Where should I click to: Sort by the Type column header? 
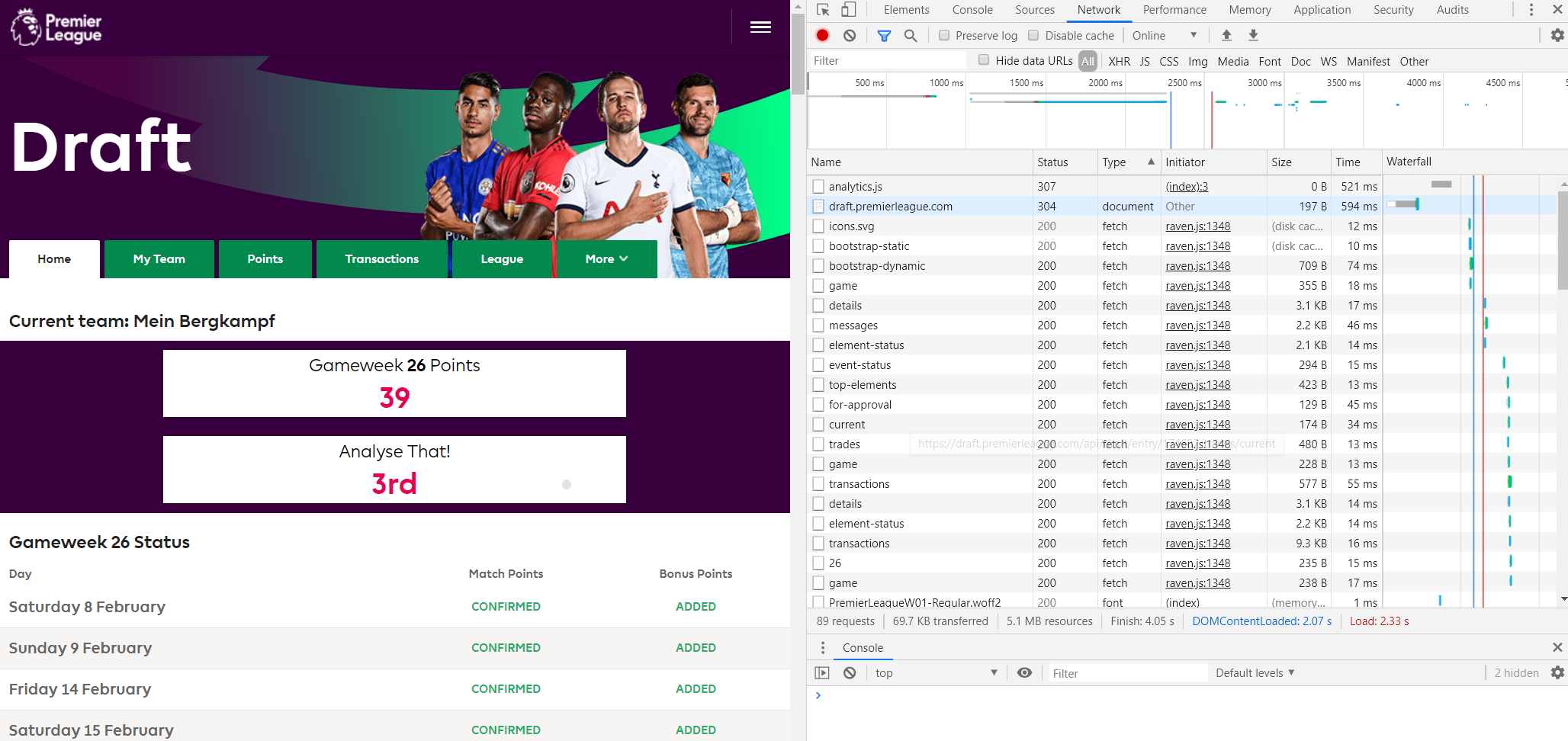(1129, 162)
